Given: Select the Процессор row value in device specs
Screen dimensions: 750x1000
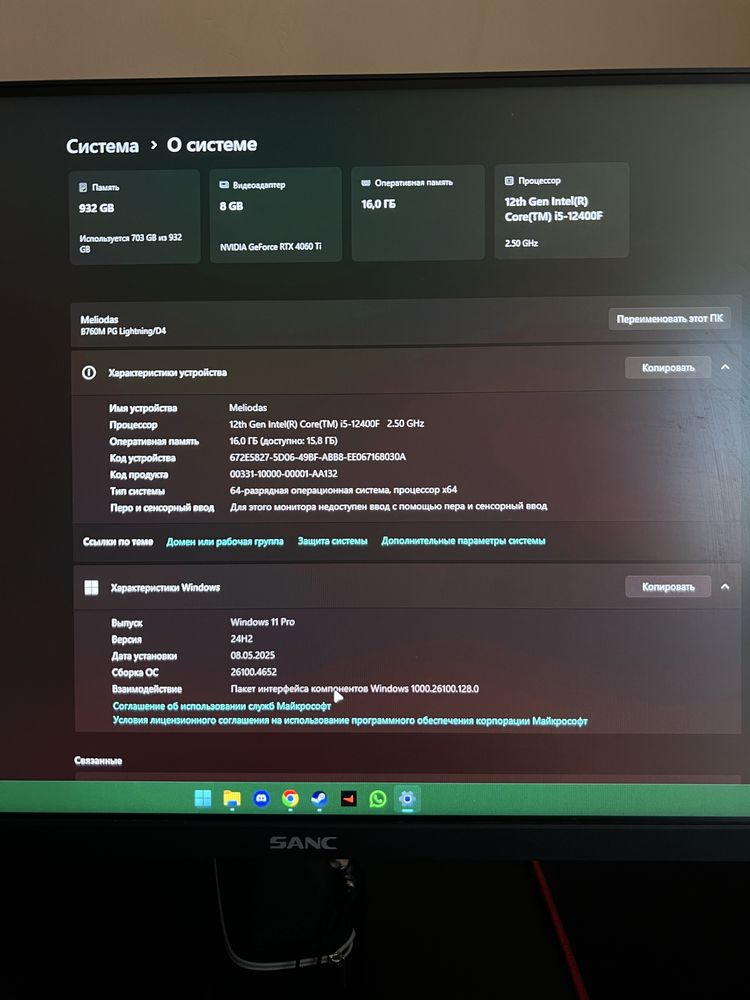Looking at the screenshot, I should 327,423.
